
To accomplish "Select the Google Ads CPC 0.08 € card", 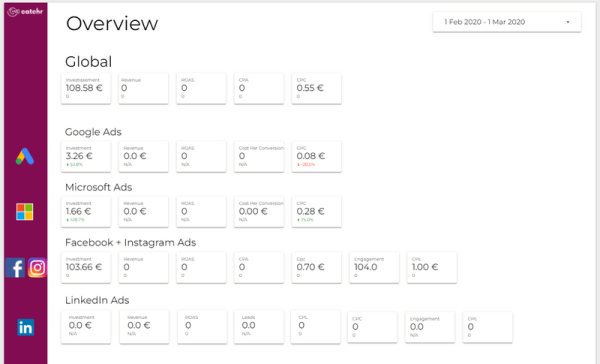I will 316,157.
